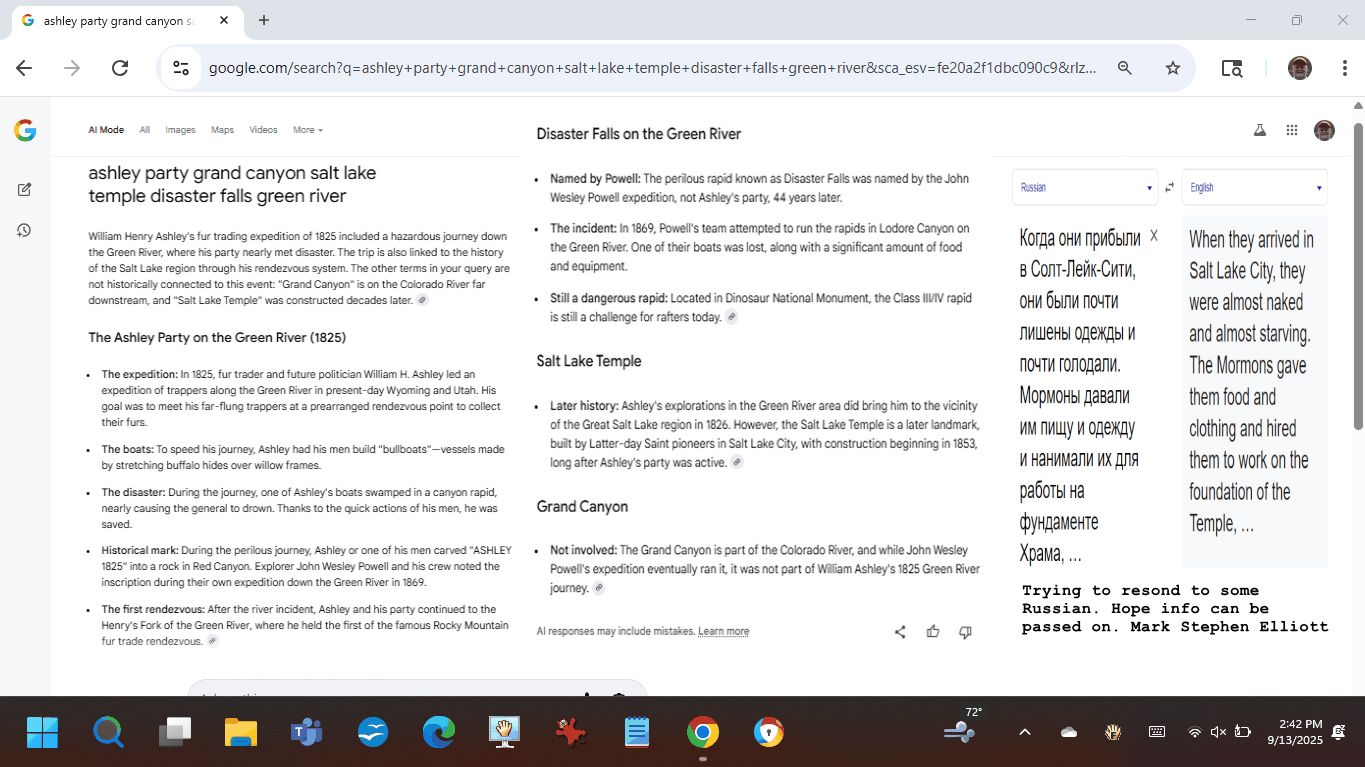1365x767 pixels.
Task: Open File Explorer from the taskbar
Action: pos(241,733)
